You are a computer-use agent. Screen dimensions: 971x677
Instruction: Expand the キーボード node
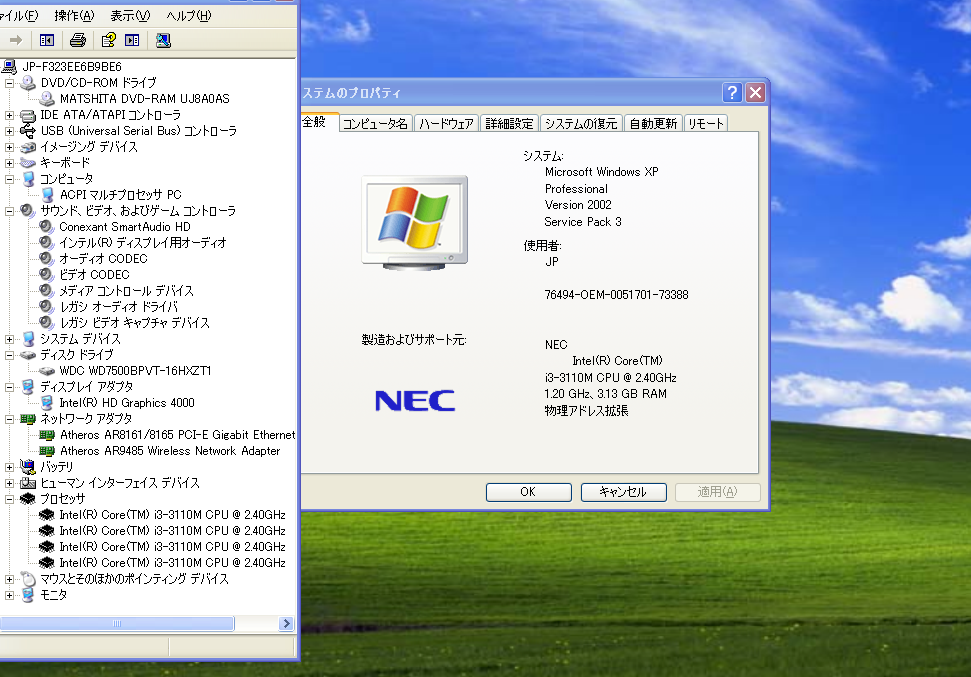[x=9, y=164]
